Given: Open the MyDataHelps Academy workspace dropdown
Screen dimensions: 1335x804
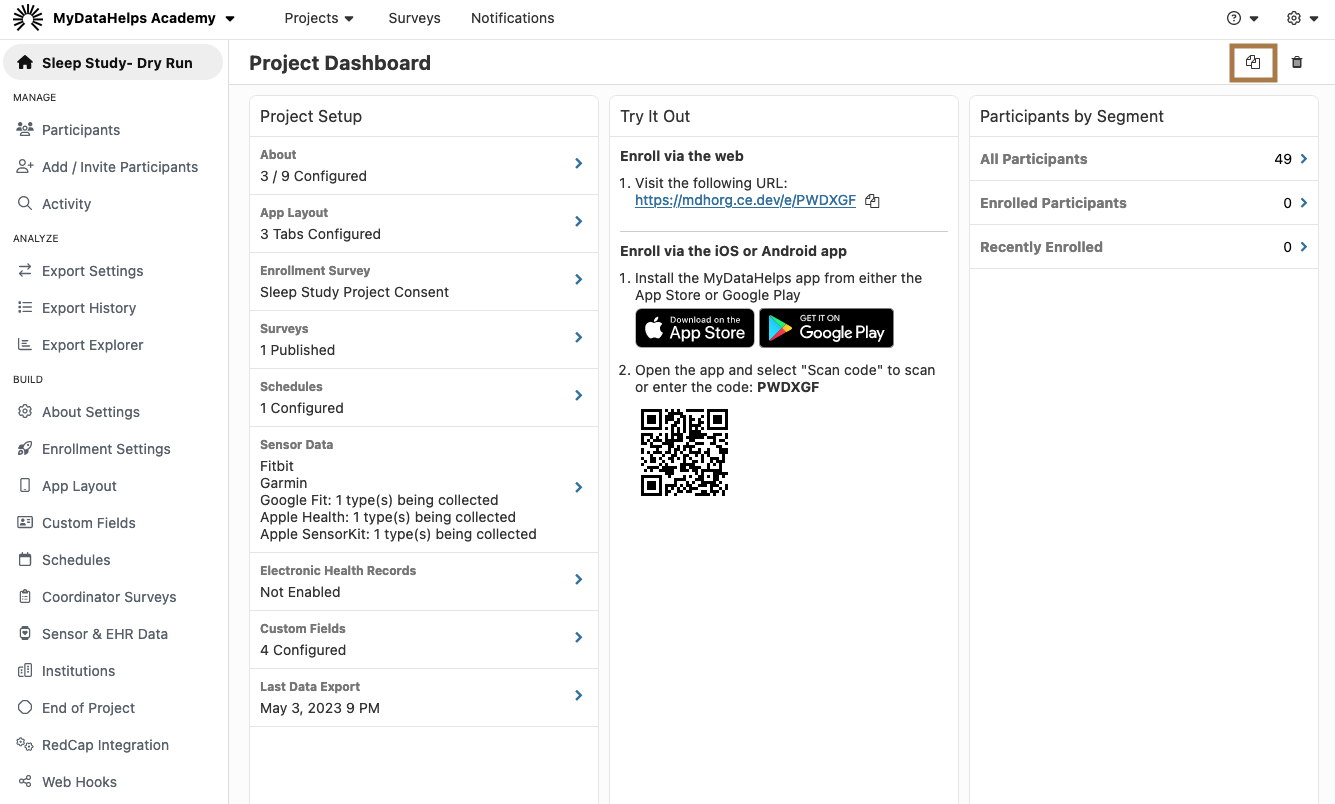Looking at the screenshot, I should 144,18.
